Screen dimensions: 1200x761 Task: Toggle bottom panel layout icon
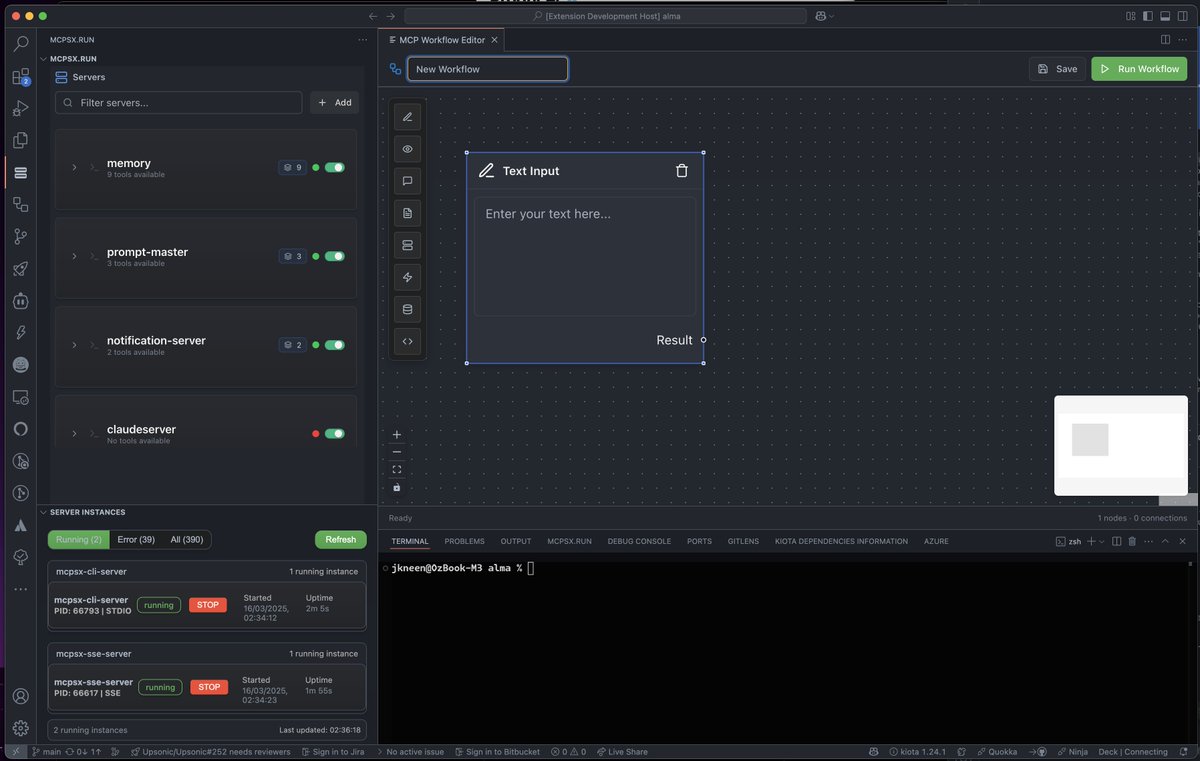[1165, 16]
